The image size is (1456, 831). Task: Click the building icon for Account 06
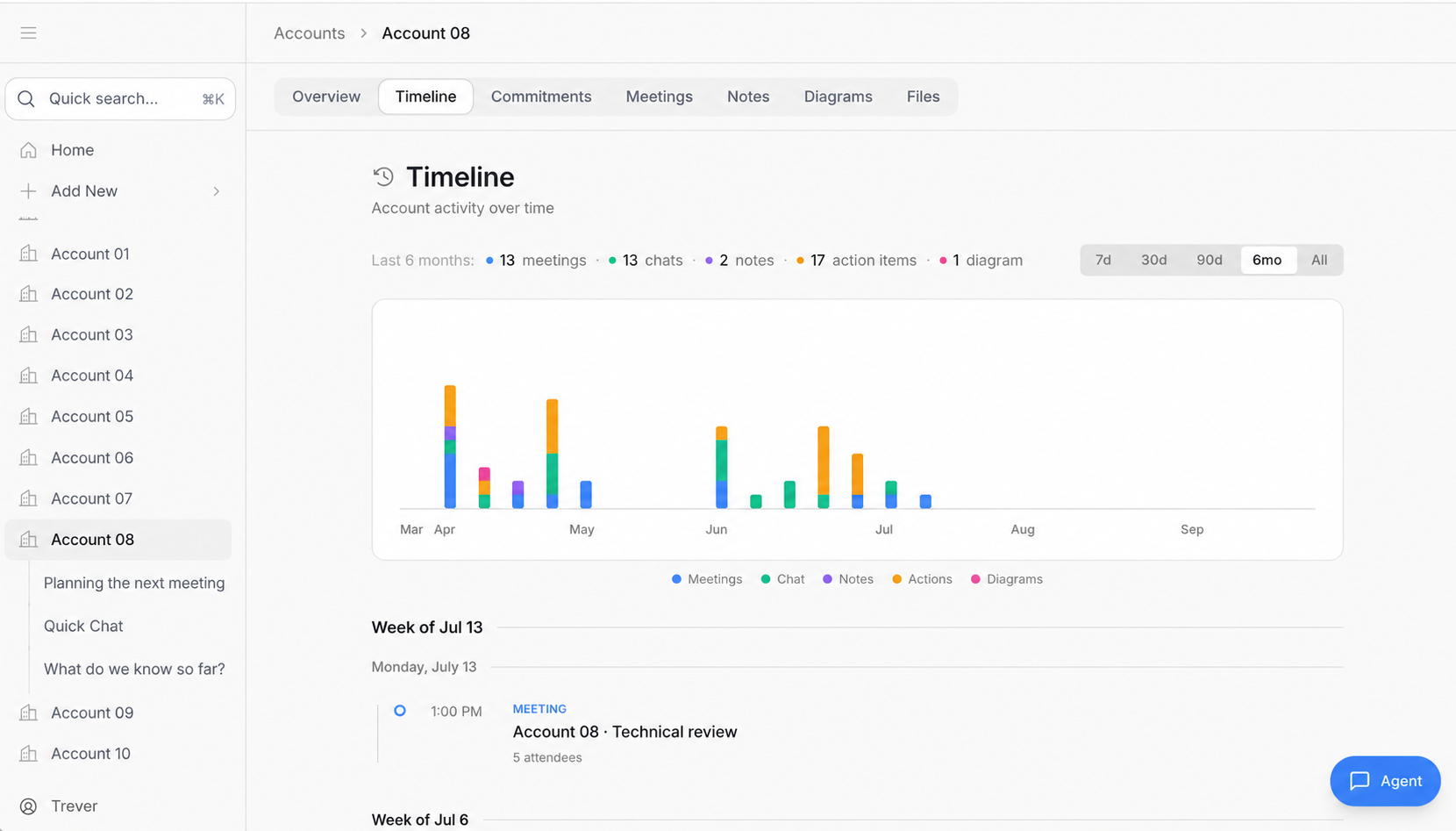click(x=28, y=458)
